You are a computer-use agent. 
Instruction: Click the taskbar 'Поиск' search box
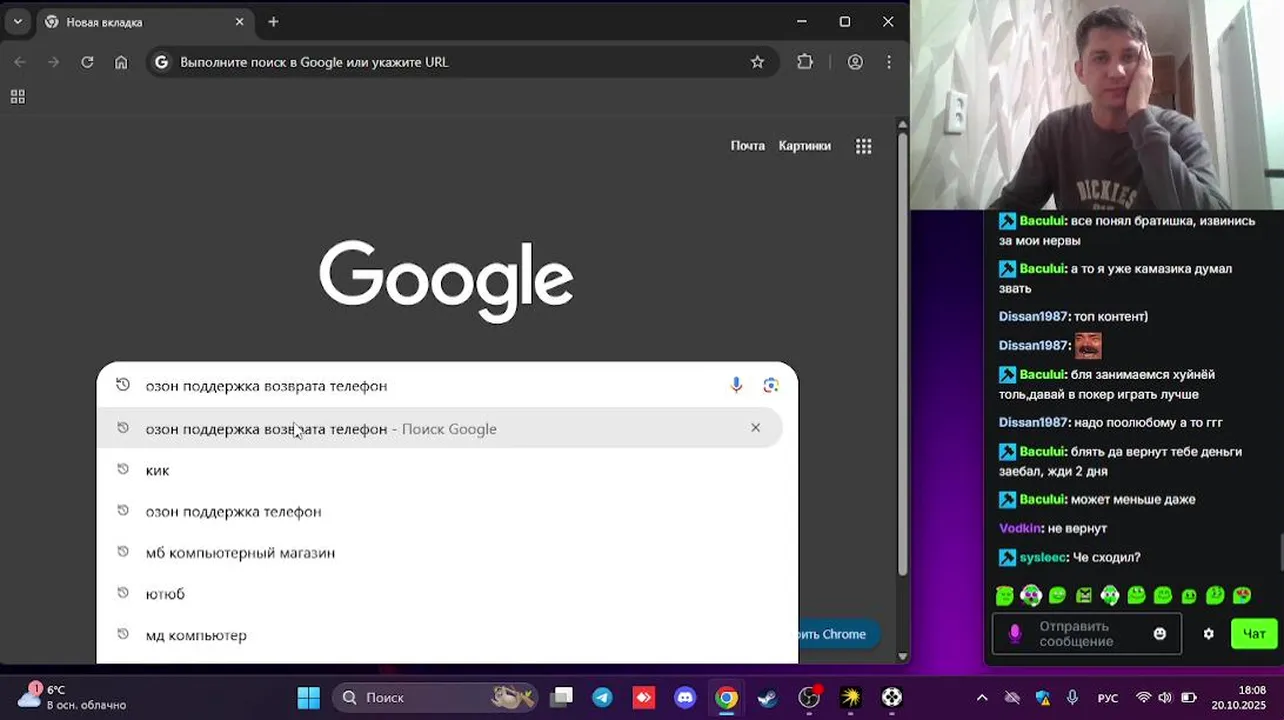tap(434, 697)
